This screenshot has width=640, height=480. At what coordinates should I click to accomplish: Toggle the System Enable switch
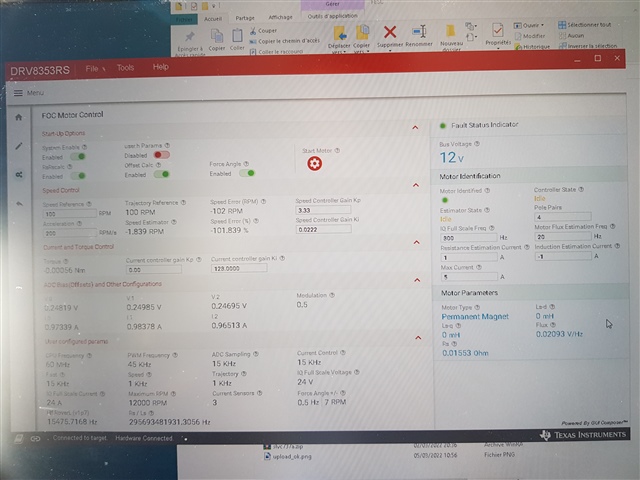click(78, 157)
